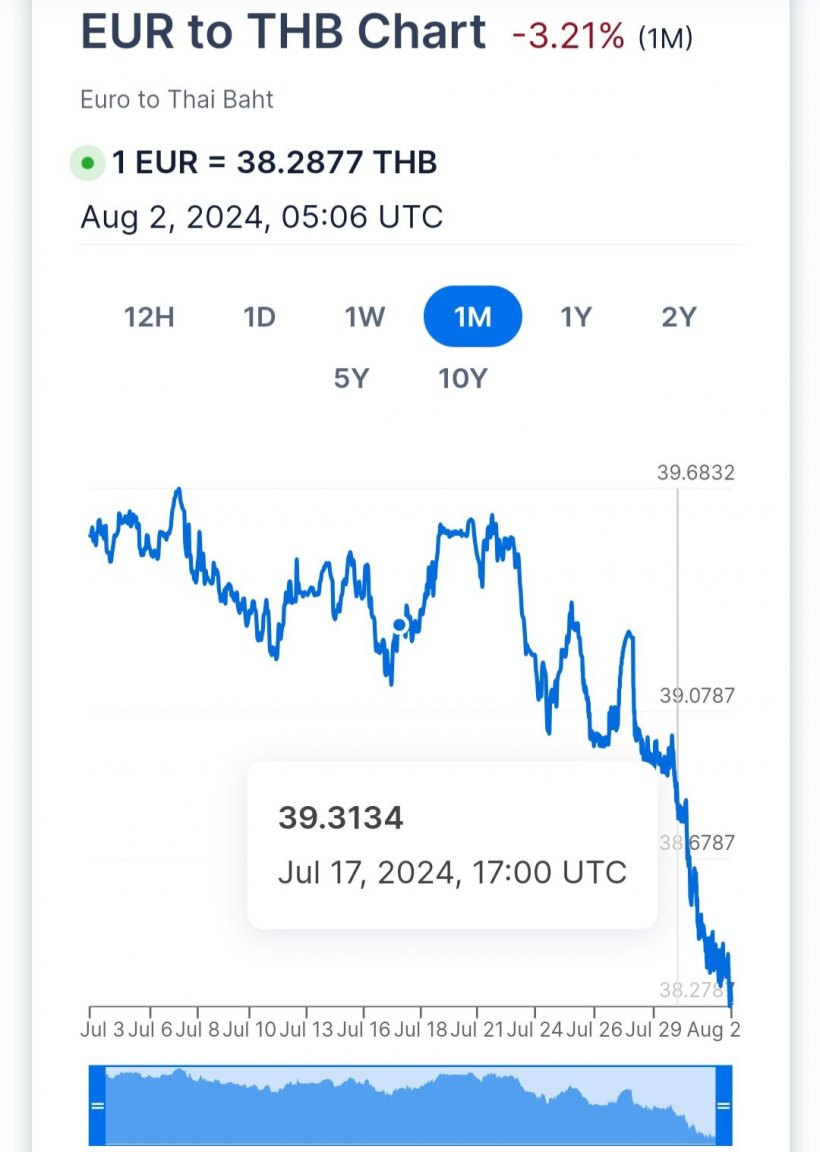
Task: Click the active 1M range button
Action: pyautogui.click(x=472, y=317)
